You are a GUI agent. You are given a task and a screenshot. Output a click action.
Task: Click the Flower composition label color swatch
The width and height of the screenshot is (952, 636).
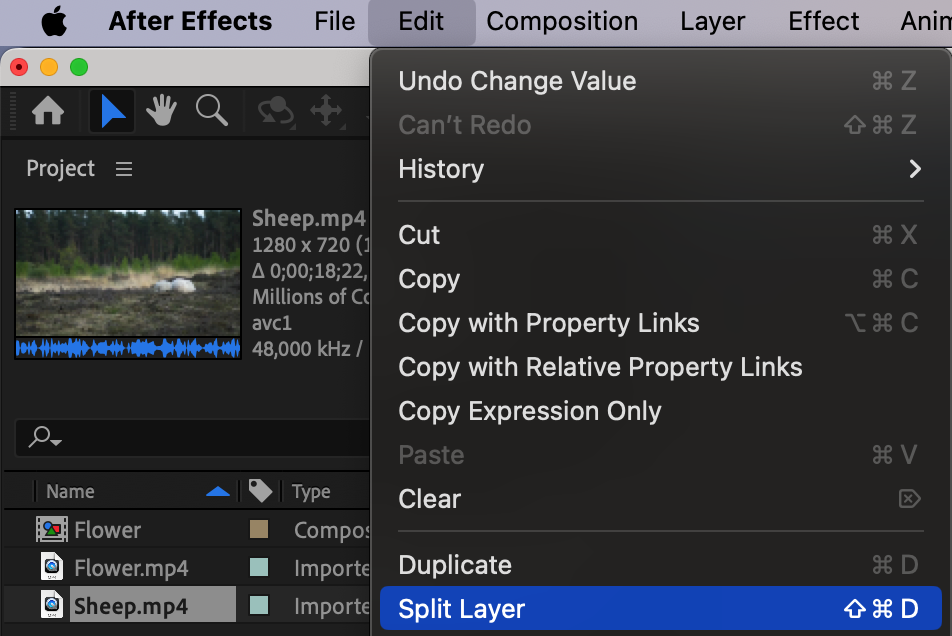pos(258,530)
